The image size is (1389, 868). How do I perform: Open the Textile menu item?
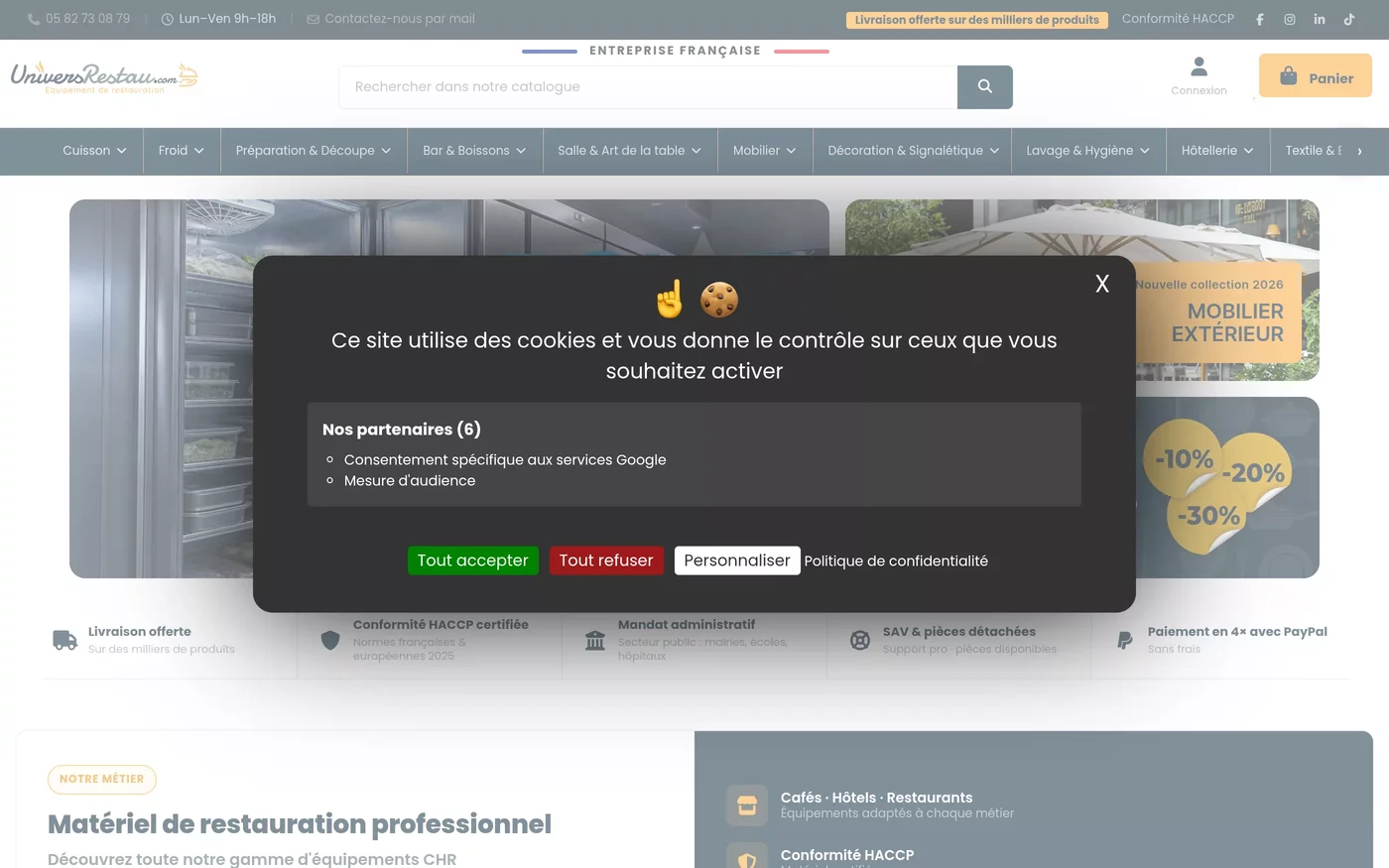tap(1313, 151)
